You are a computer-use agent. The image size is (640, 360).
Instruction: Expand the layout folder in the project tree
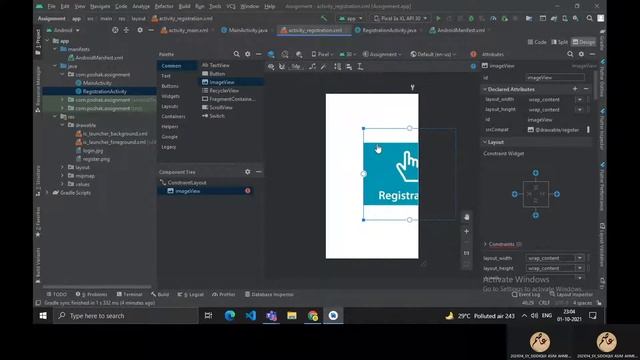pos(62,167)
